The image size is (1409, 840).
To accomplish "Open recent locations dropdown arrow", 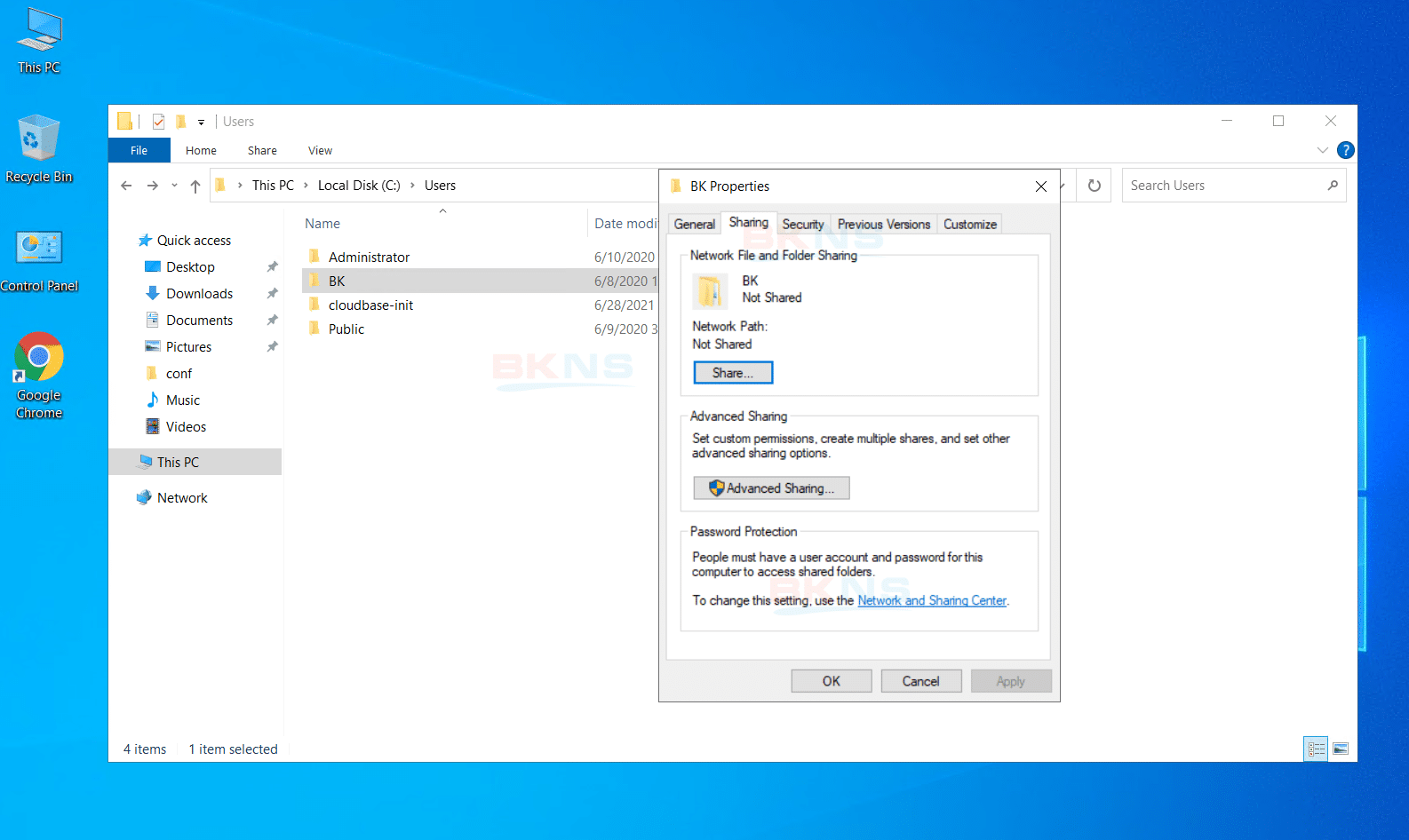I will tap(174, 186).
